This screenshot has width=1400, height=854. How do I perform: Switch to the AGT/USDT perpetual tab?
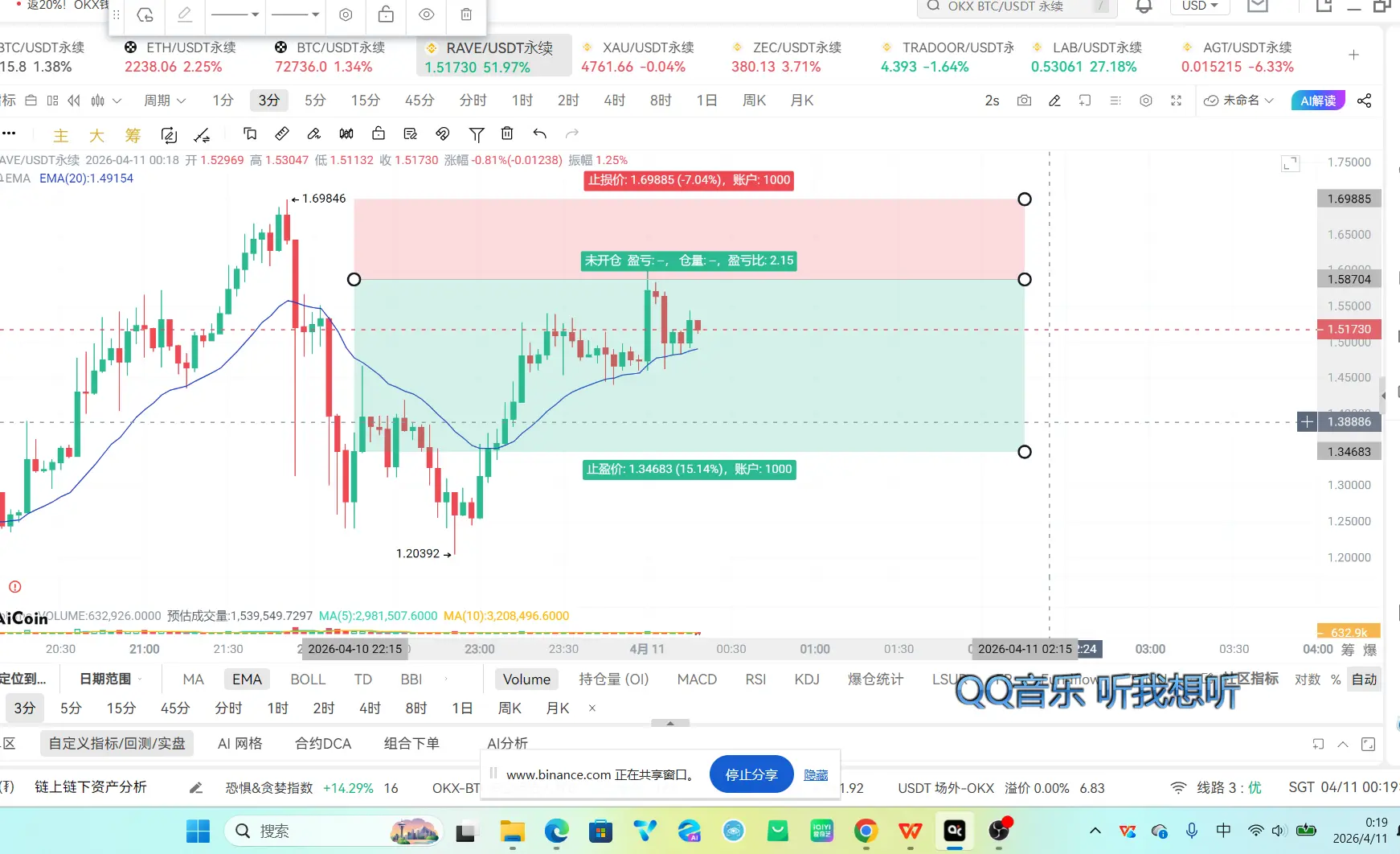click(1238, 57)
